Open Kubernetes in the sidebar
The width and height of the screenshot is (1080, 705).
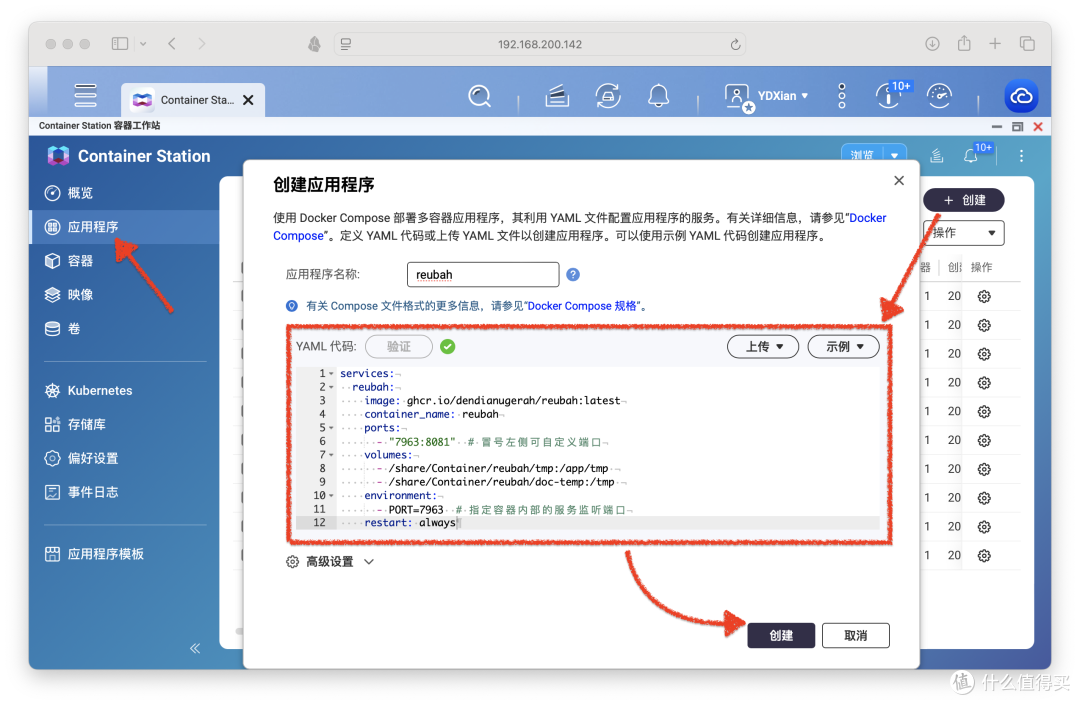tap(124, 390)
